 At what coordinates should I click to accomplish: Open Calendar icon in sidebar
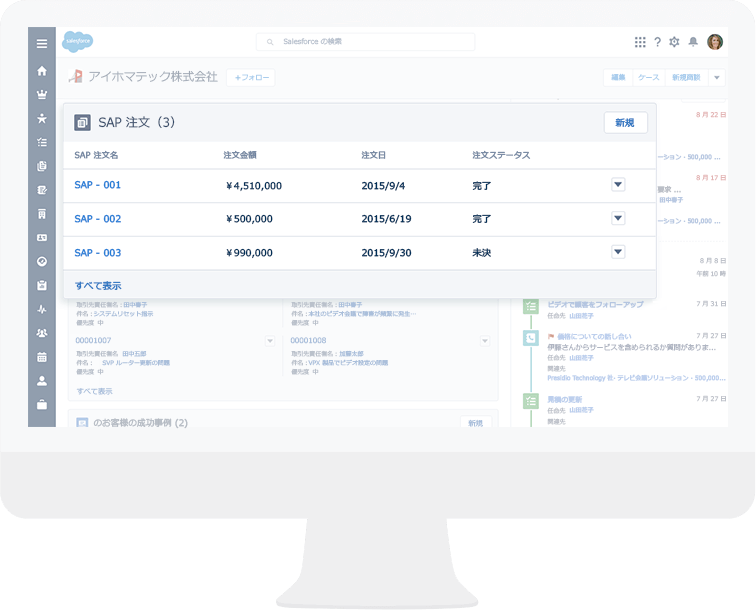(42, 357)
